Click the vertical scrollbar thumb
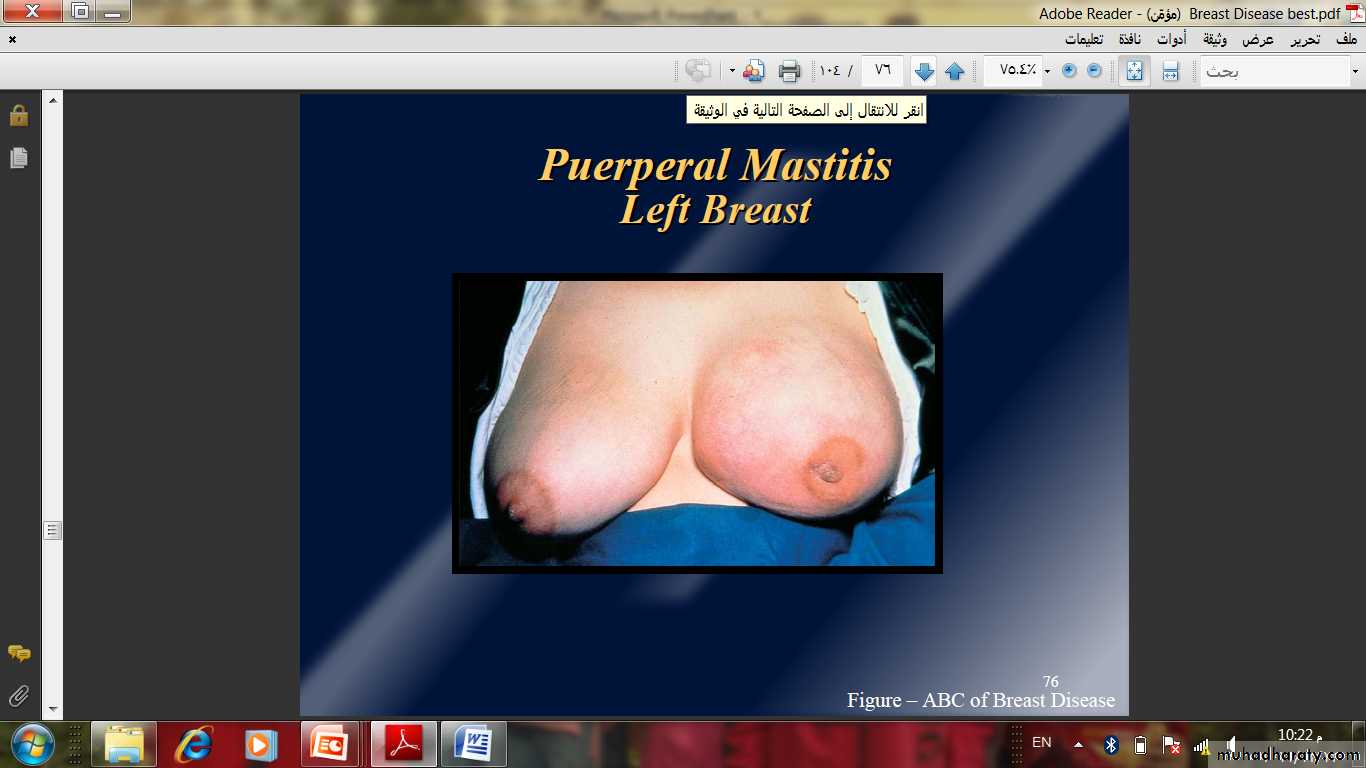 [x=53, y=530]
